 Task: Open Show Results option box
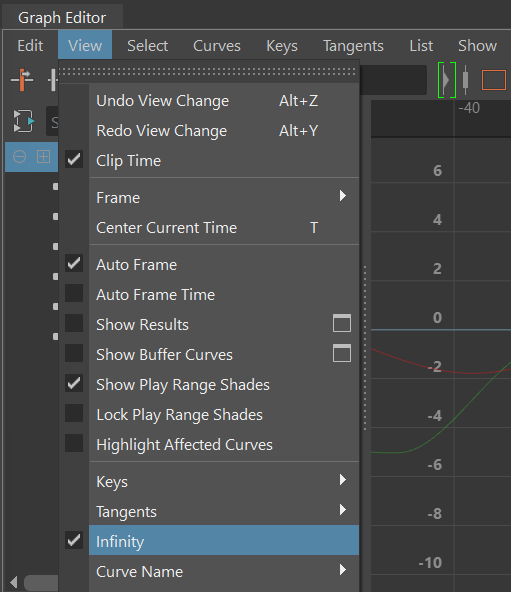[342, 323]
